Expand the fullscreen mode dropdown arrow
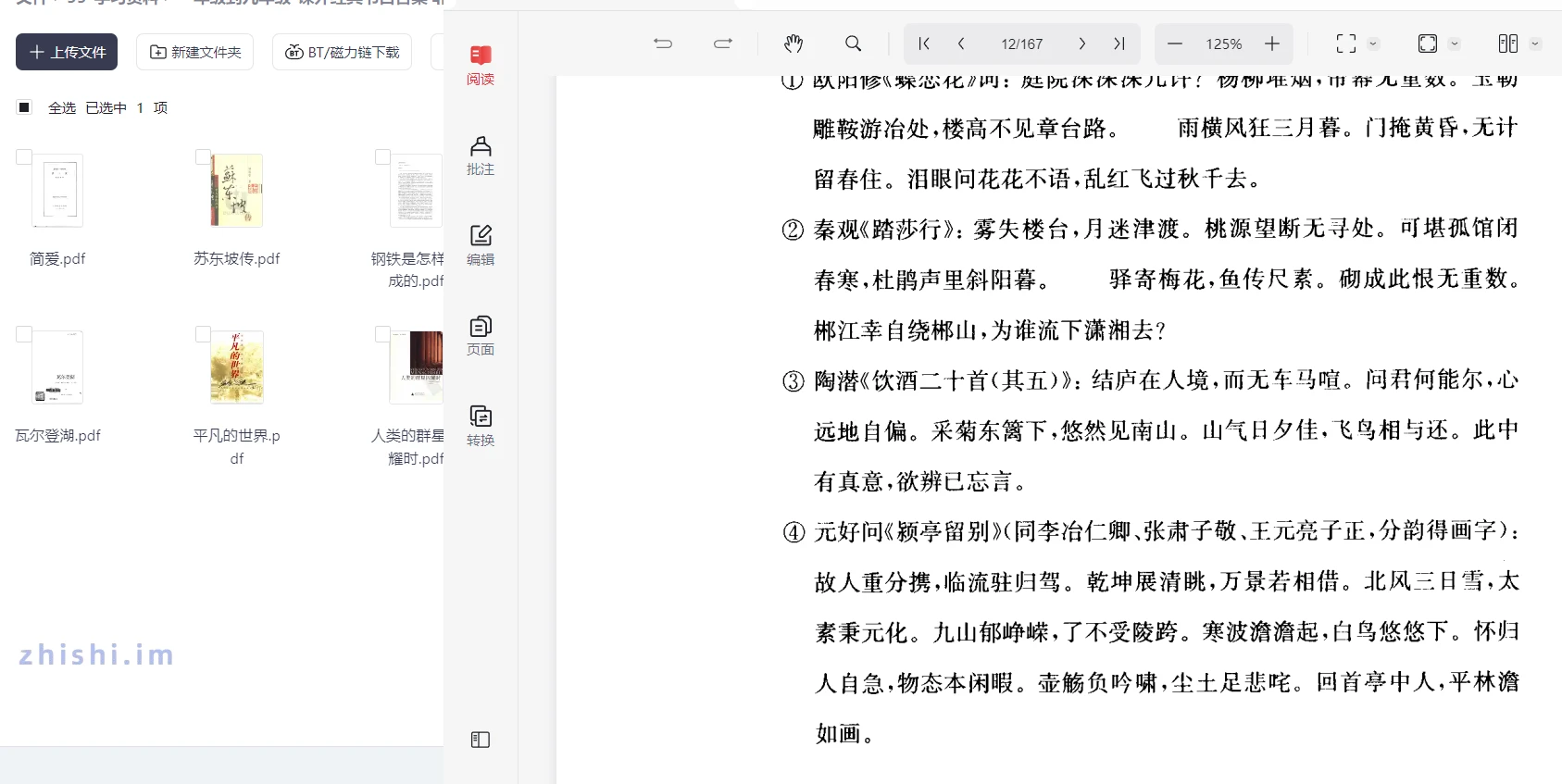 tap(1374, 44)
